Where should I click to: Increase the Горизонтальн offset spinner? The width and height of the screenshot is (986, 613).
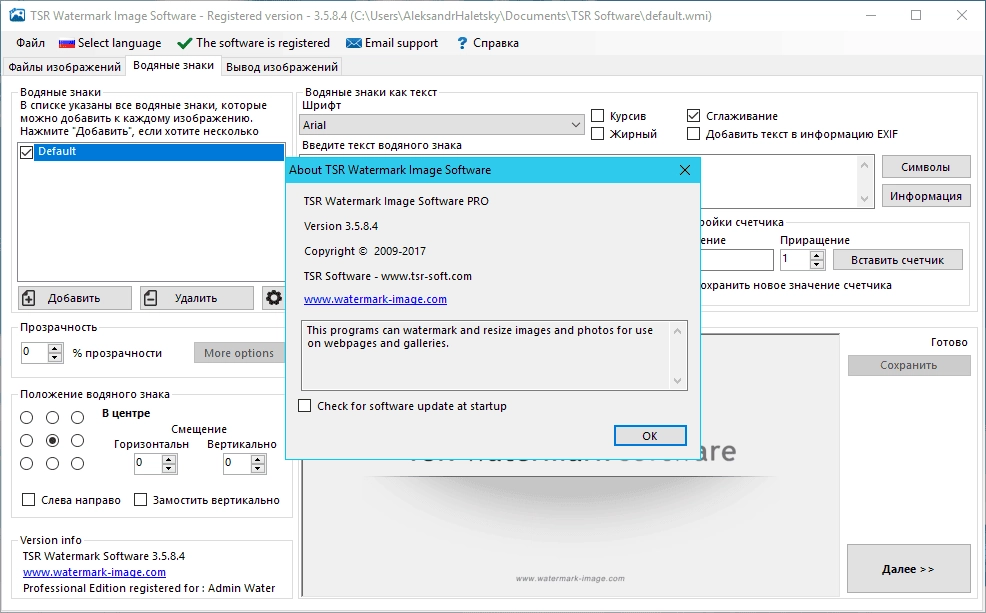click(168, 460)
